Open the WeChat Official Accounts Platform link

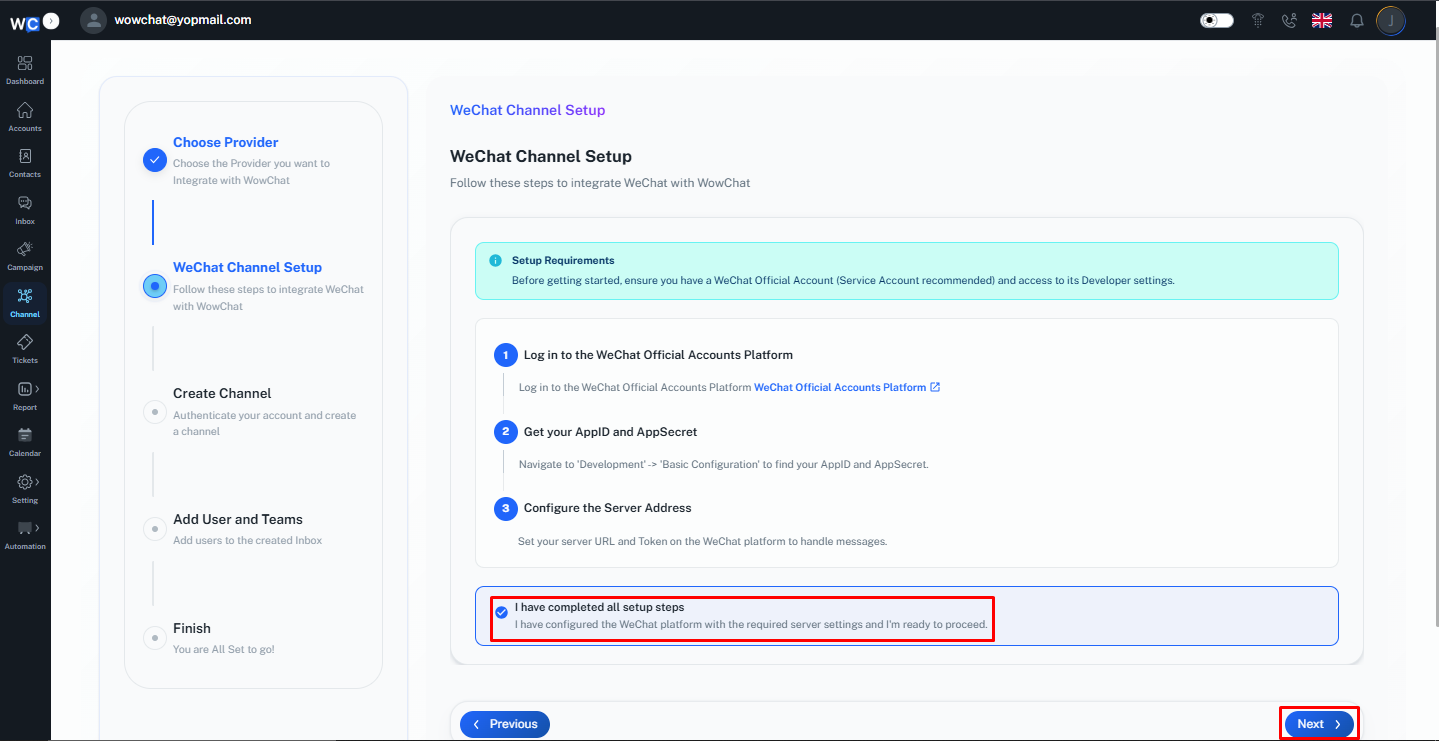coord(846,387)
